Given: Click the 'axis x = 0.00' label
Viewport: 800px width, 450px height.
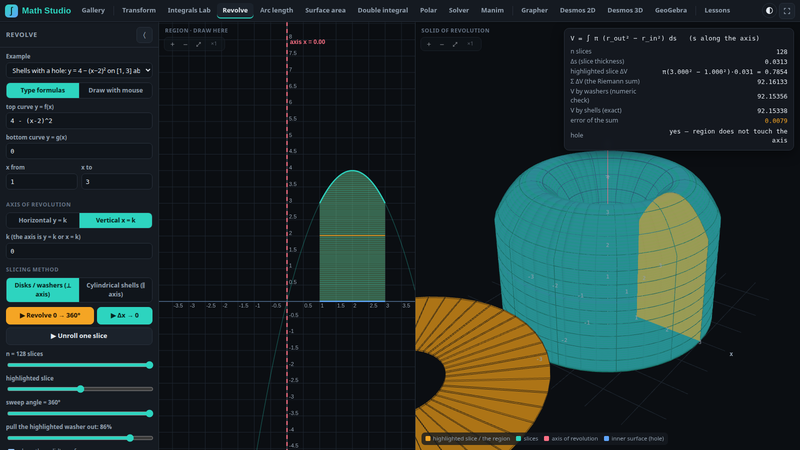Looking at the screenshot, I should 307,42.
